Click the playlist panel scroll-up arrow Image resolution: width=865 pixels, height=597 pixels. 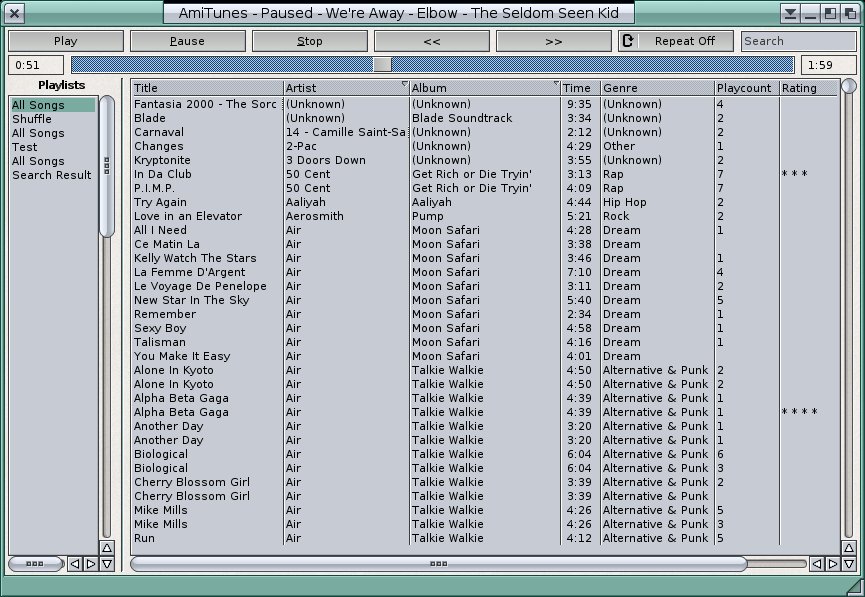(107, 548)
